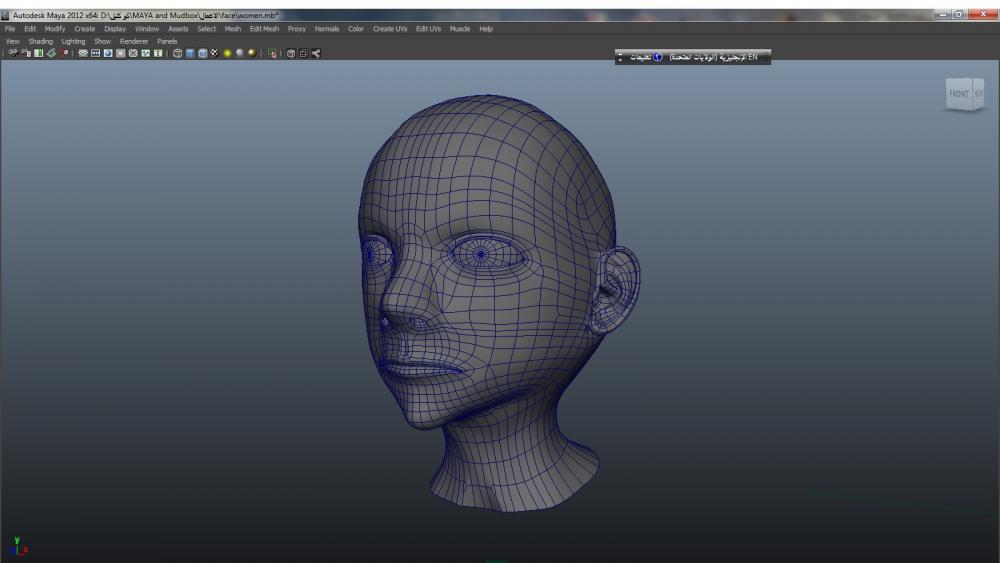Click the FRONT face of the ViewCube

(958, 94)
